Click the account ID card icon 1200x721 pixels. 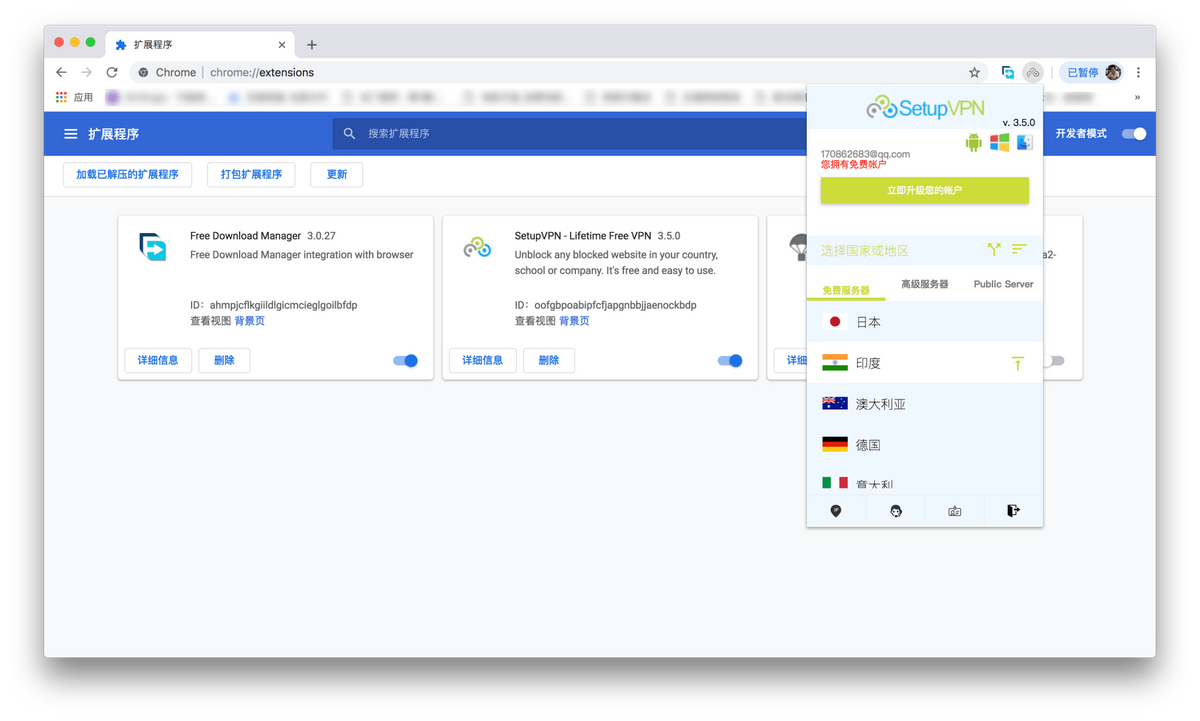pyautogui.click(x=955, y=511)
